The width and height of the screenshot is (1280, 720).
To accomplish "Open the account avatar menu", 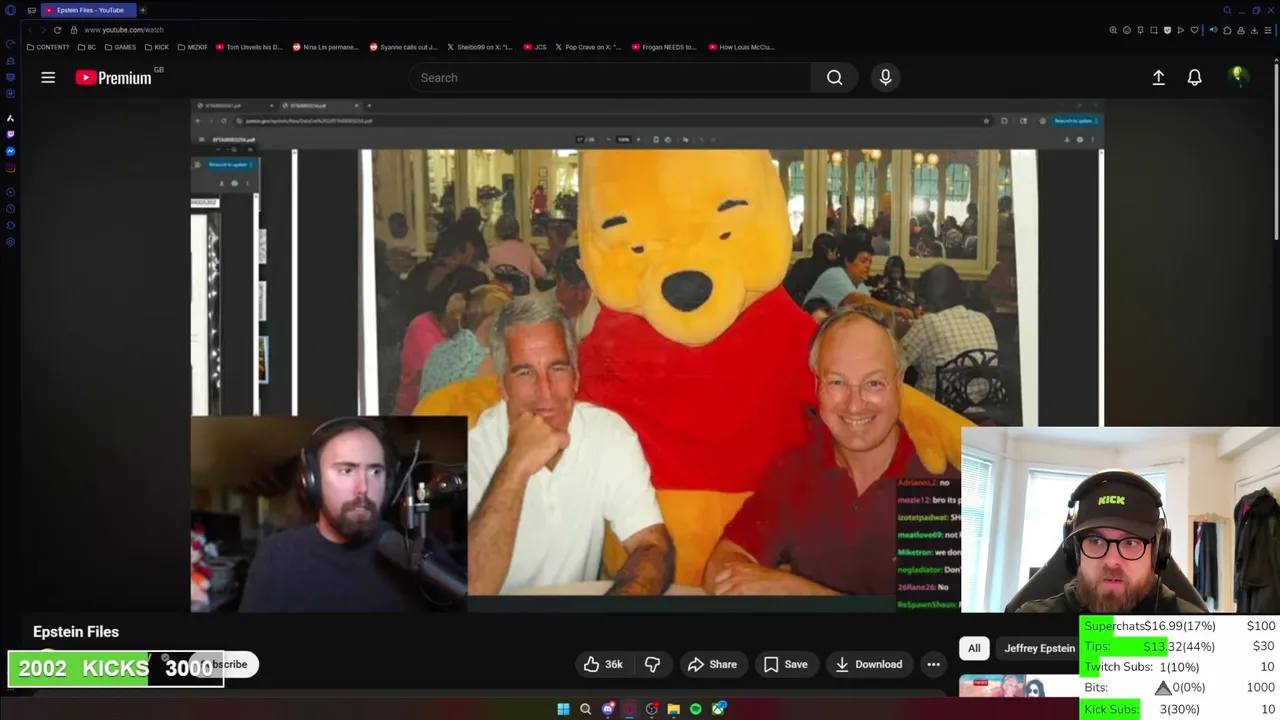I will pyautogui.click(x=1238, y=77).
